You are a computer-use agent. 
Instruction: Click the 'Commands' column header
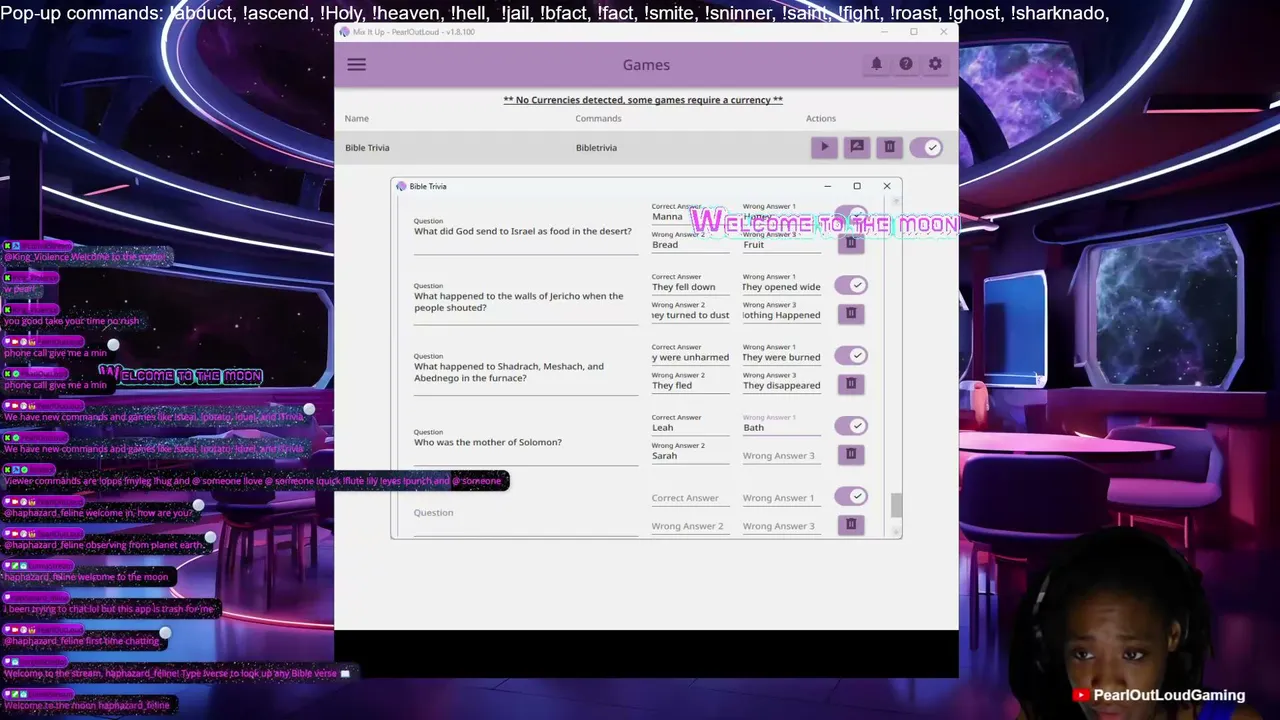[598, 118]
